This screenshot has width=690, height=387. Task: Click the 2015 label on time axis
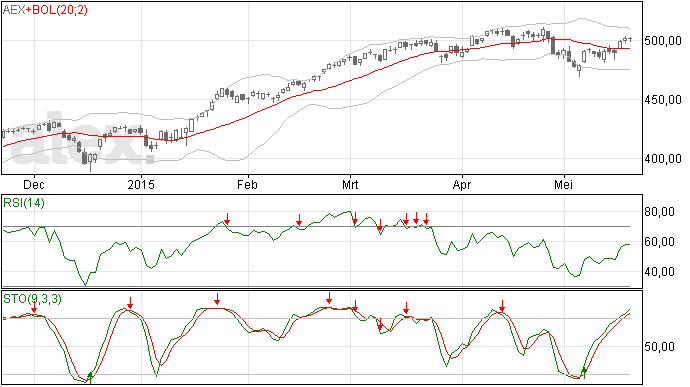[141, 184]
